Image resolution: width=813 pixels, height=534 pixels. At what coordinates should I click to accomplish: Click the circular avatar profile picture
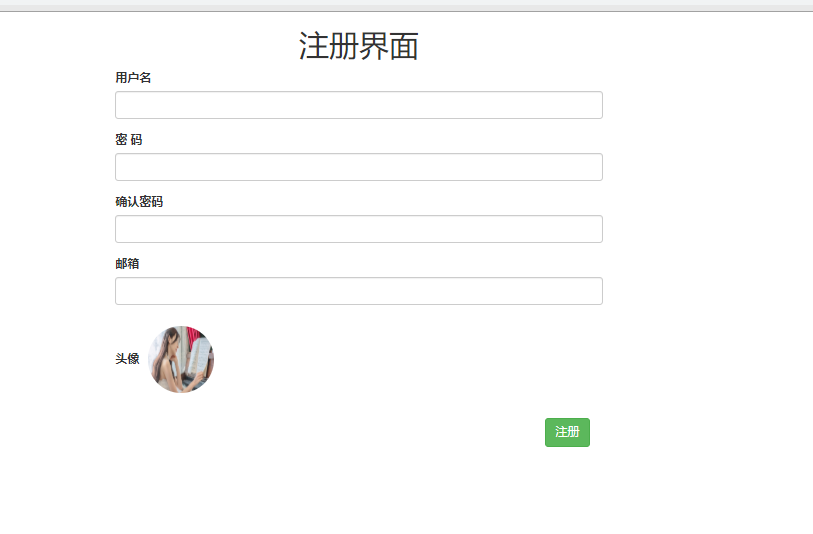(181, 359)
